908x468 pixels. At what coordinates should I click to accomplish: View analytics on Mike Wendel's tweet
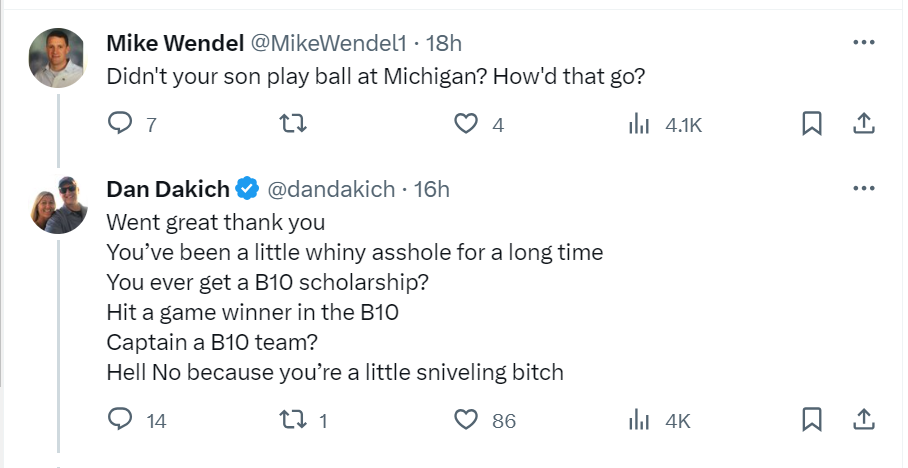click(637, 124)
